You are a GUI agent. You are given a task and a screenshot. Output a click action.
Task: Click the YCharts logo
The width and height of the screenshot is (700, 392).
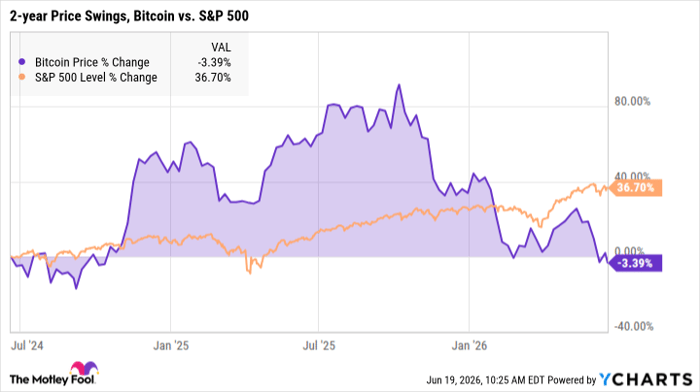pyautogui.click(x=646, y=380)
